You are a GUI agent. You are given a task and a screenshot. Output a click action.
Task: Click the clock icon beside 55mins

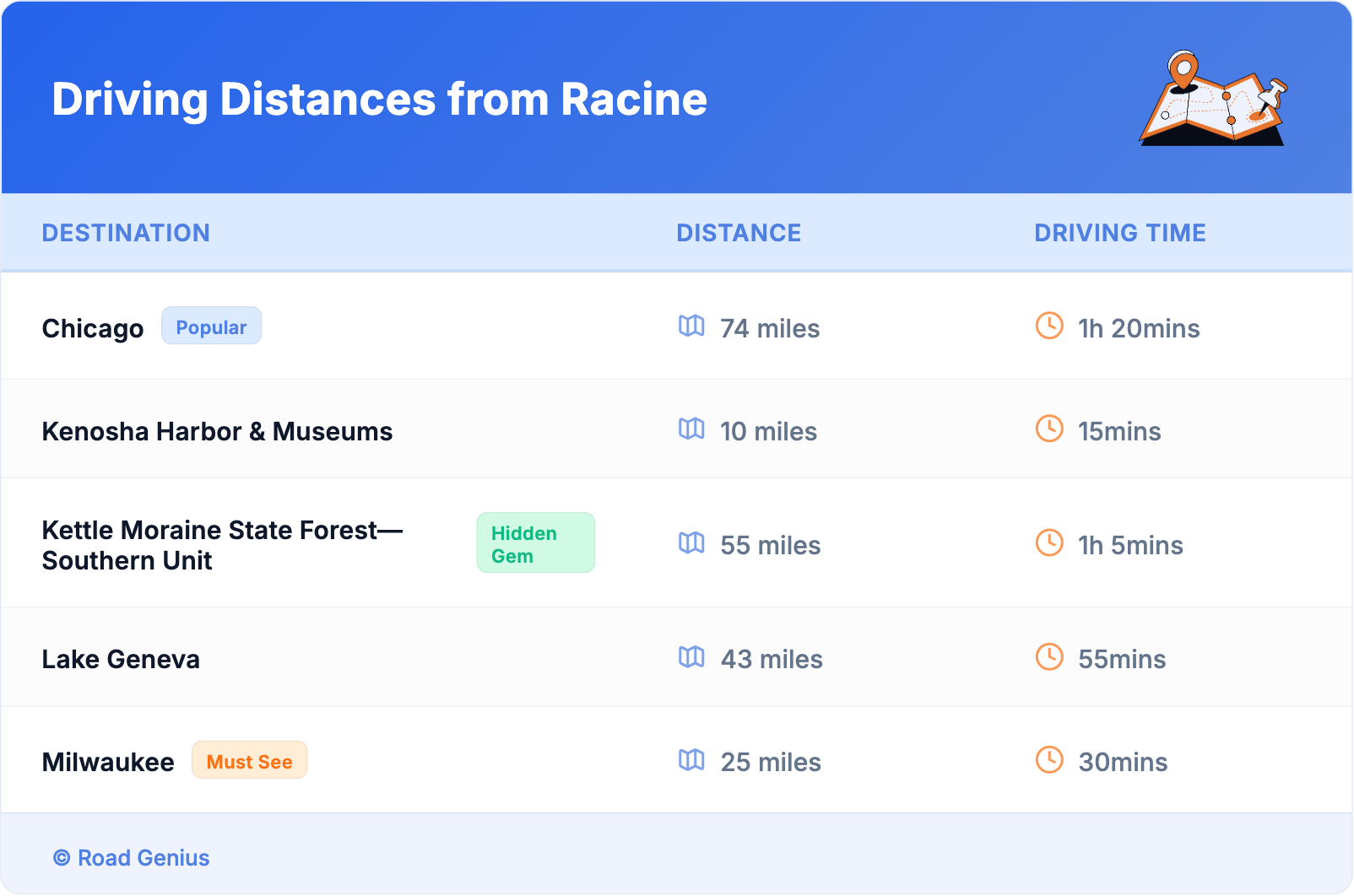1049,657
